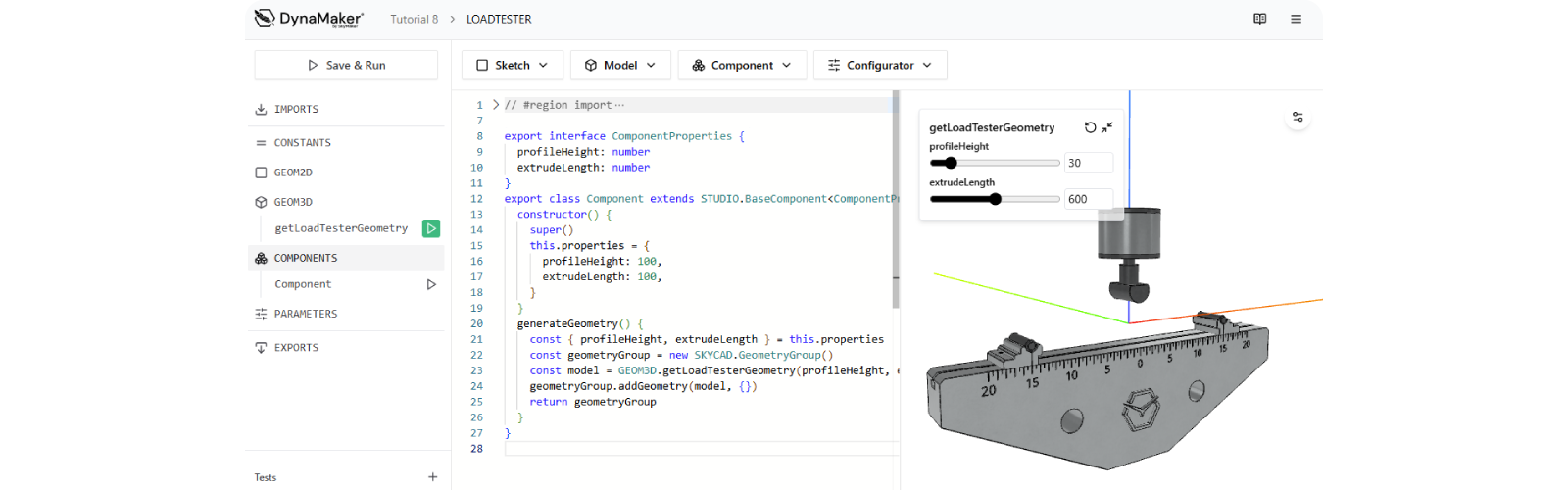Reset the getLoadTesterGeometry parameters

click(1090, 127)
